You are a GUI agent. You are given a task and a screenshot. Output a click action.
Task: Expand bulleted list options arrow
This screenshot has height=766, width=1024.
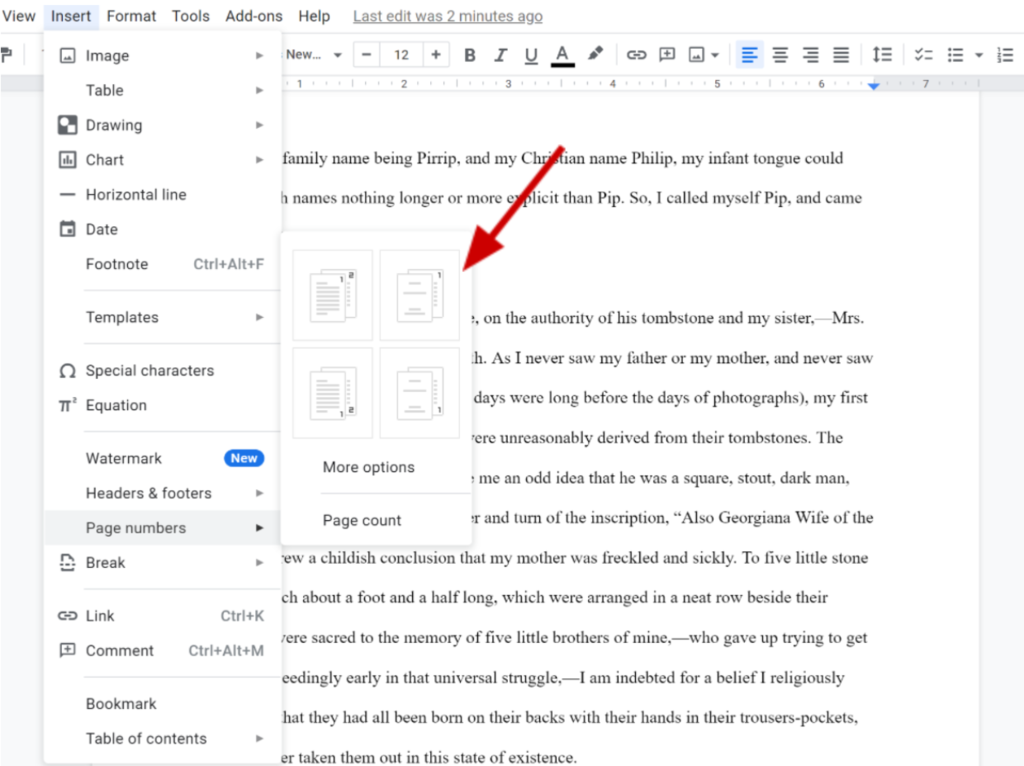pyautogui.click(x=979, y=55)
